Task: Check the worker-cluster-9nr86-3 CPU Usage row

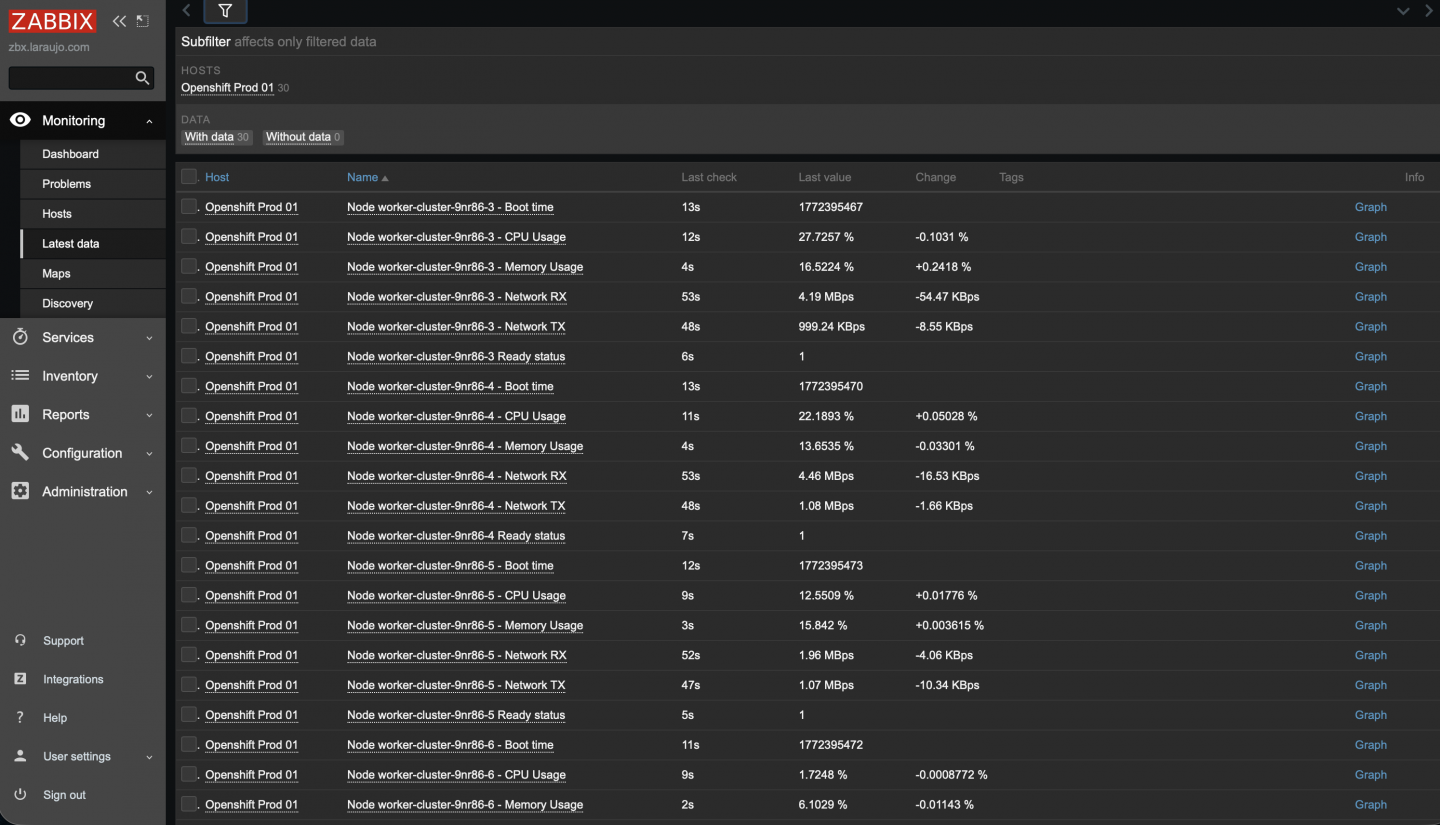Action: pos(189,237)
